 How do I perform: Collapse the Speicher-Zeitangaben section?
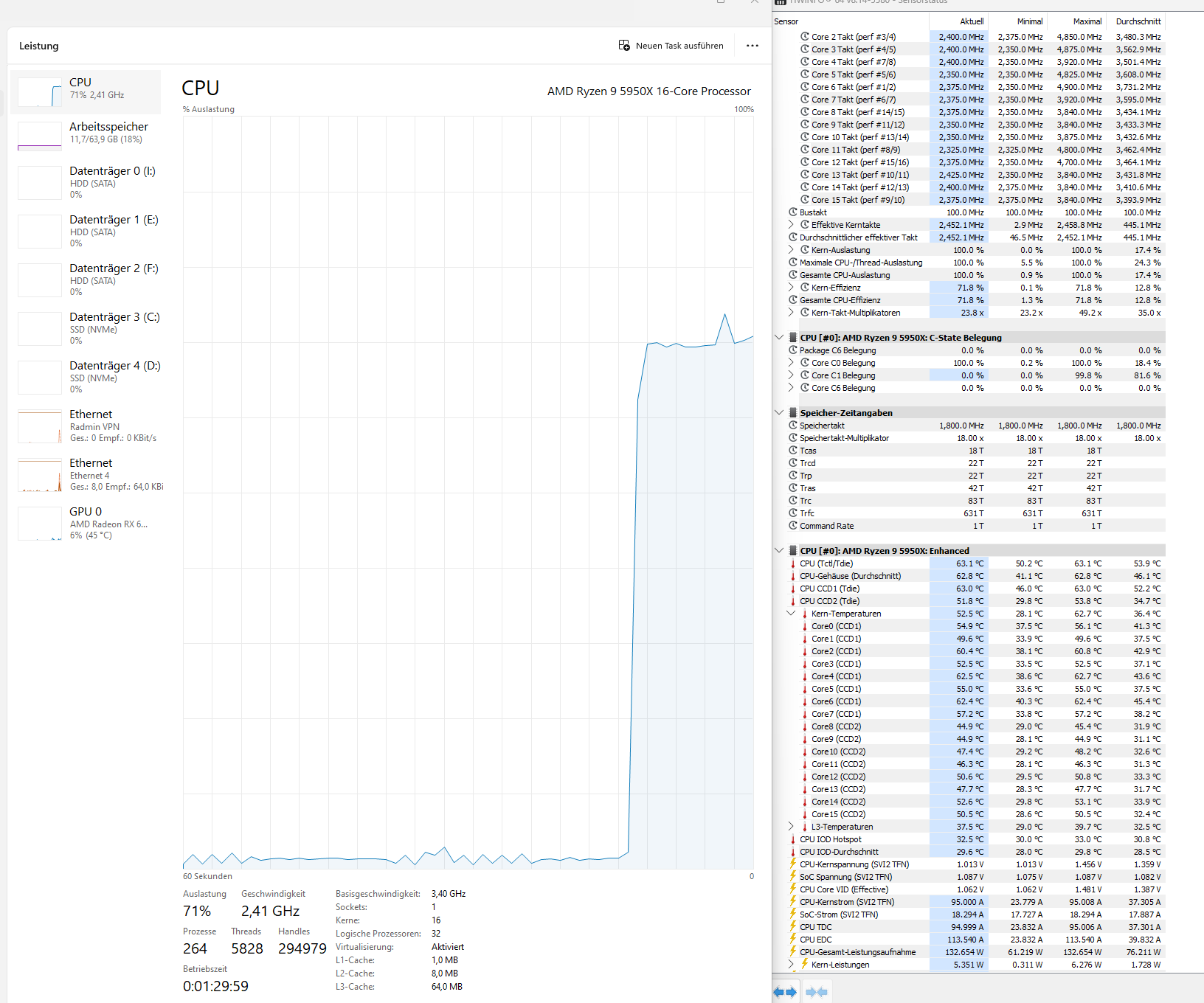[779, 413]
